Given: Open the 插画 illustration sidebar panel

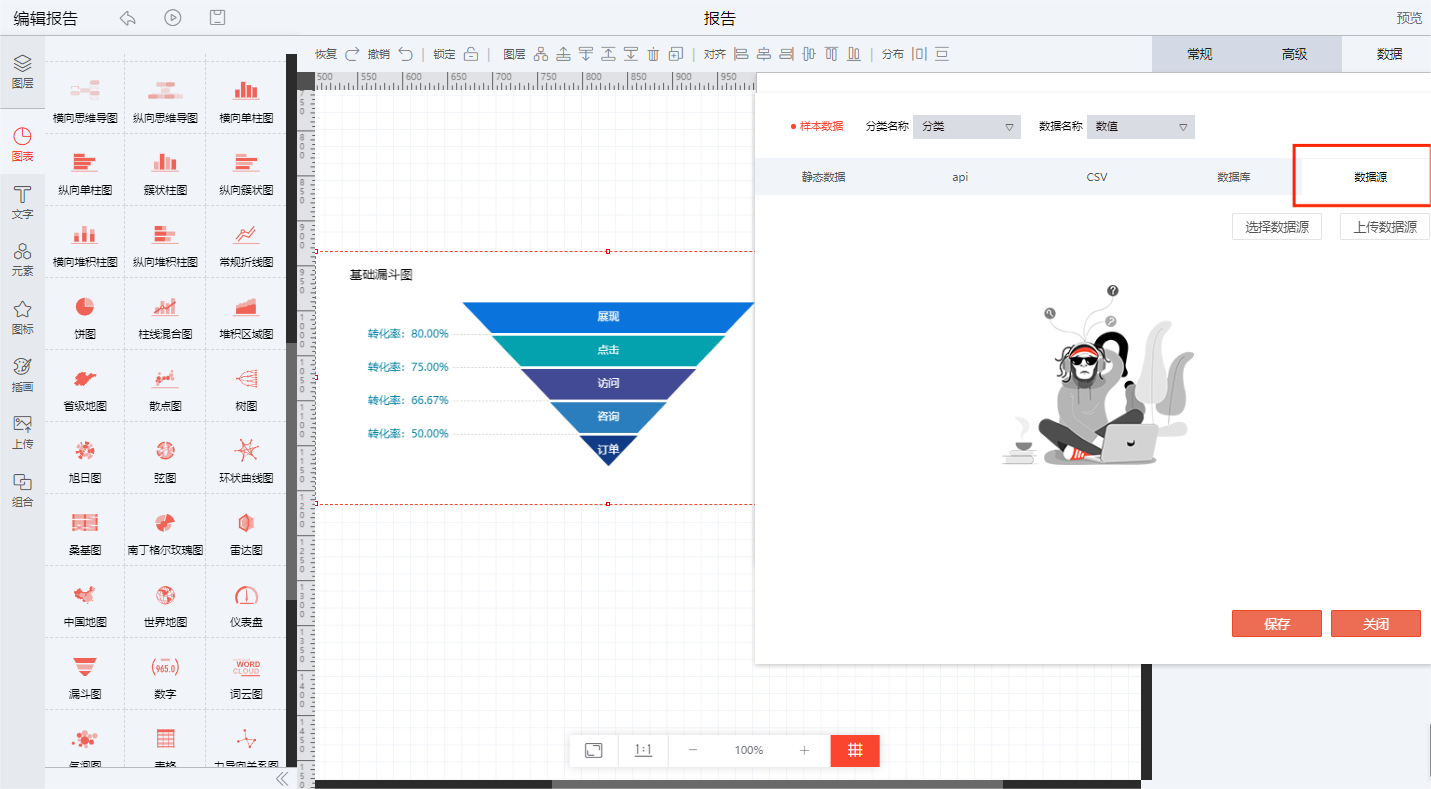Looking at the screenshot, I should click(22, 375).
